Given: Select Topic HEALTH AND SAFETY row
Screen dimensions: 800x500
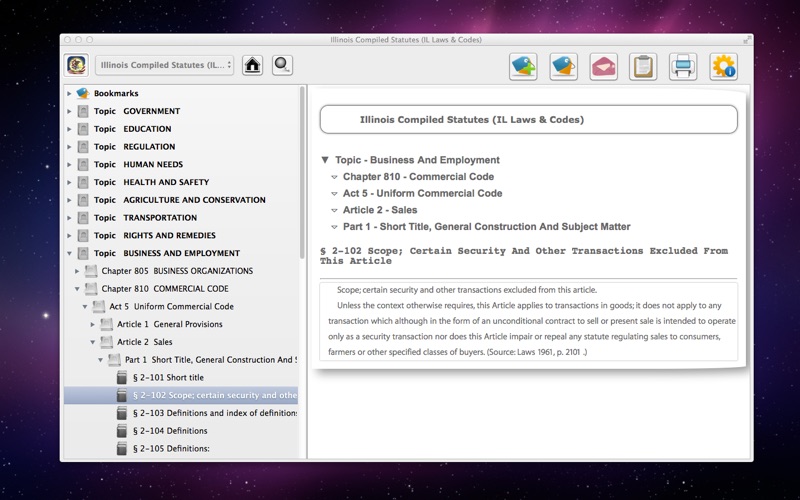Looking at the screenshot, I should click(x=181, y=182).
